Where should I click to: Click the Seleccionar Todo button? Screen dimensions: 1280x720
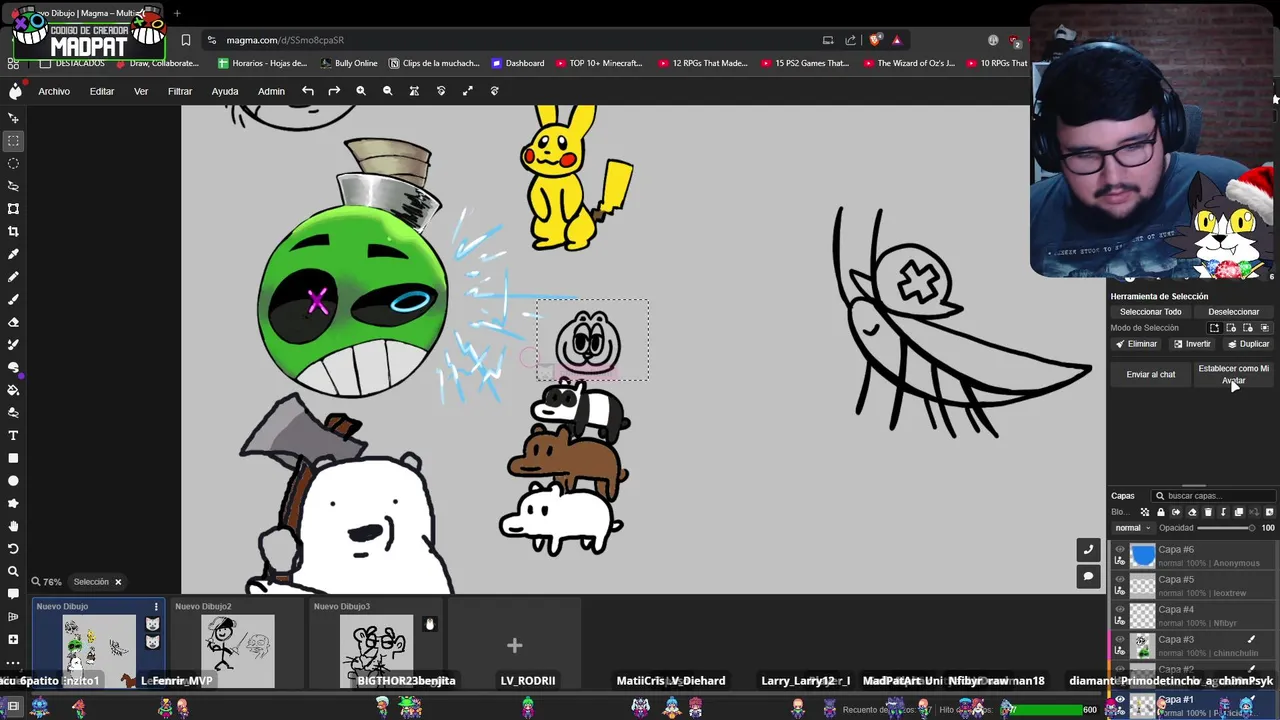coord(1150,312)
